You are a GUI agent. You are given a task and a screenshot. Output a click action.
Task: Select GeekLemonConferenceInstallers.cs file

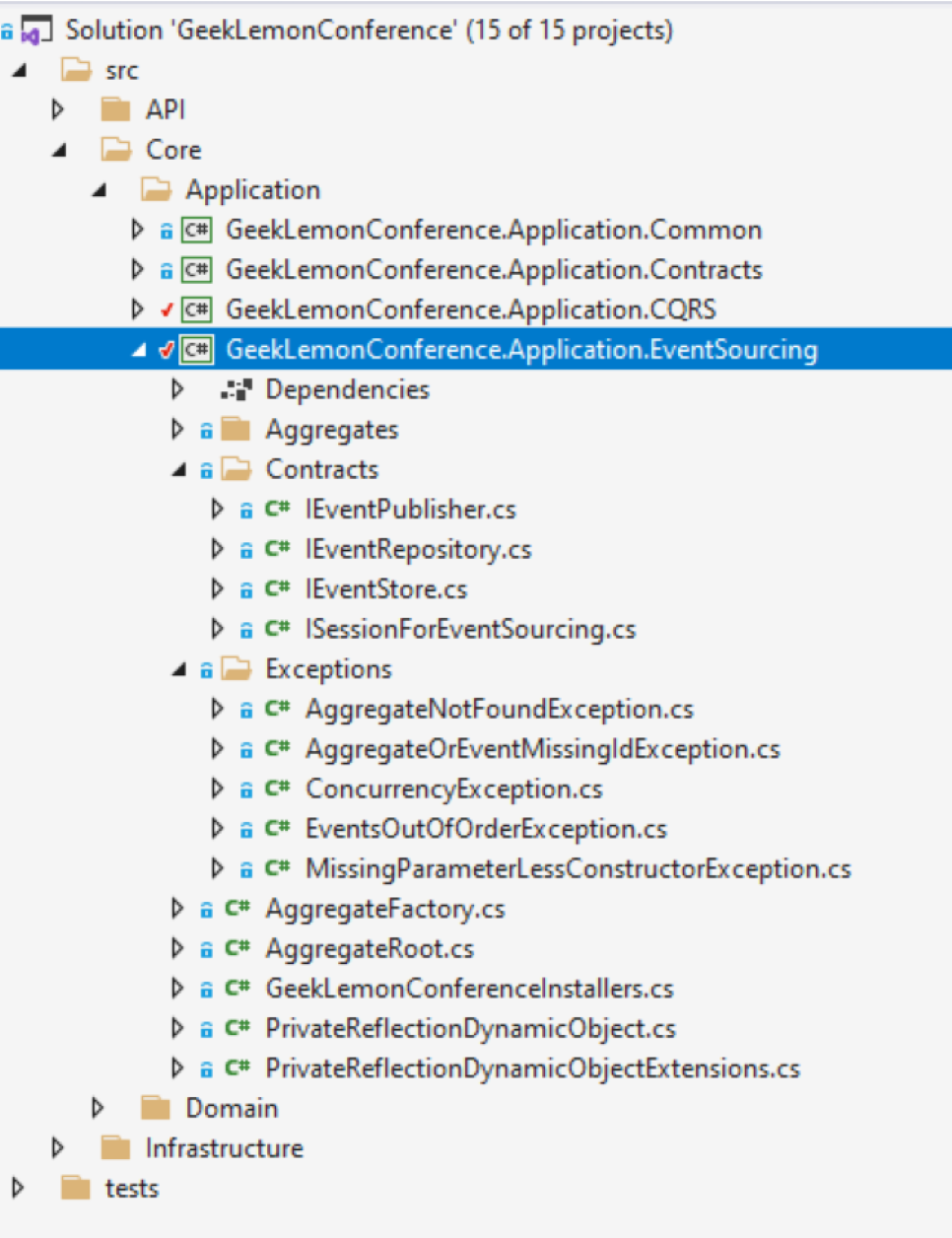470,989
